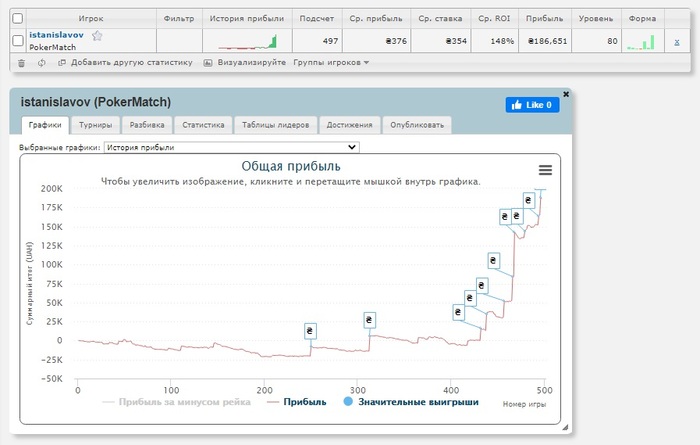Close the istanislavov PokerMatch panel
Screen dimensions: 700x445
pos(566,94)
